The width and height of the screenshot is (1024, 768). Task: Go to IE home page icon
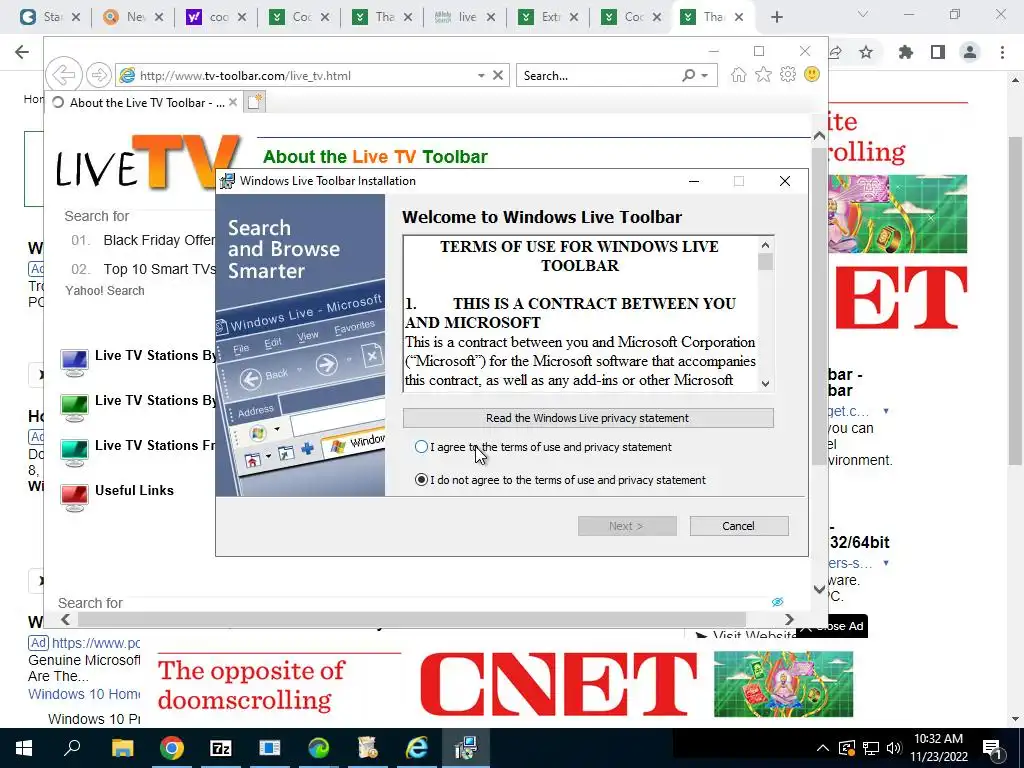click(x=739, y=74)
